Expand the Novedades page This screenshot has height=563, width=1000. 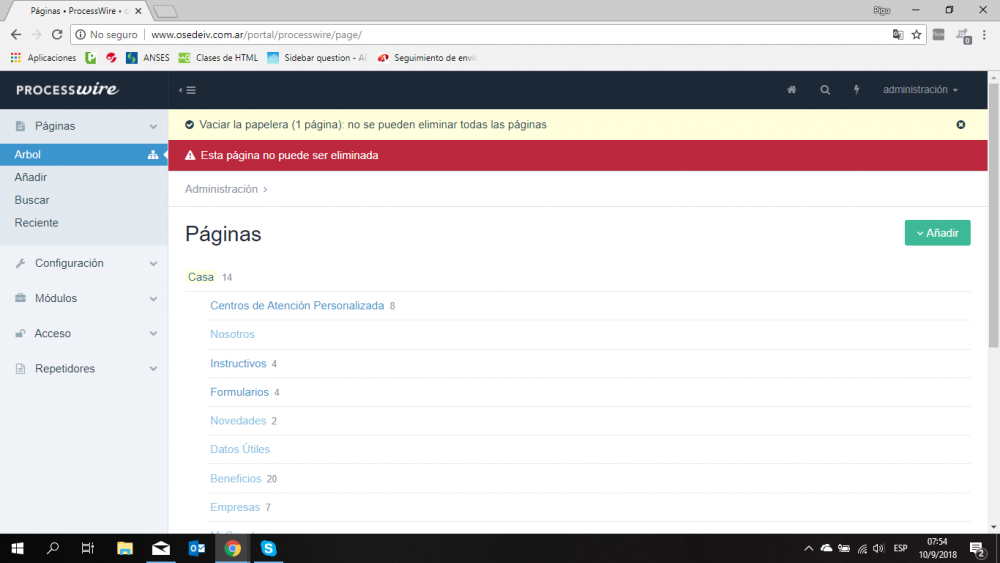click(238, 421)
